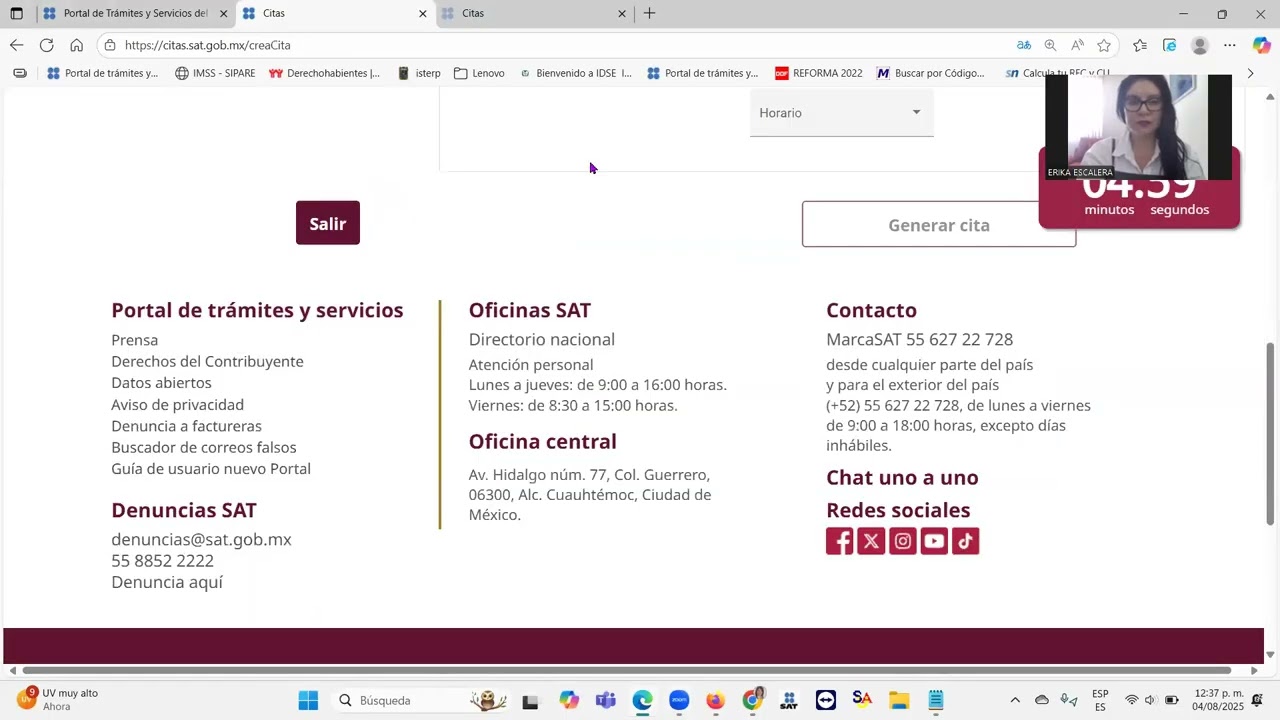Viewport: 1280px width, 720px height.
Task: Expand the bookmarks bar overflow chevron
Action: tap(1250, 73)
